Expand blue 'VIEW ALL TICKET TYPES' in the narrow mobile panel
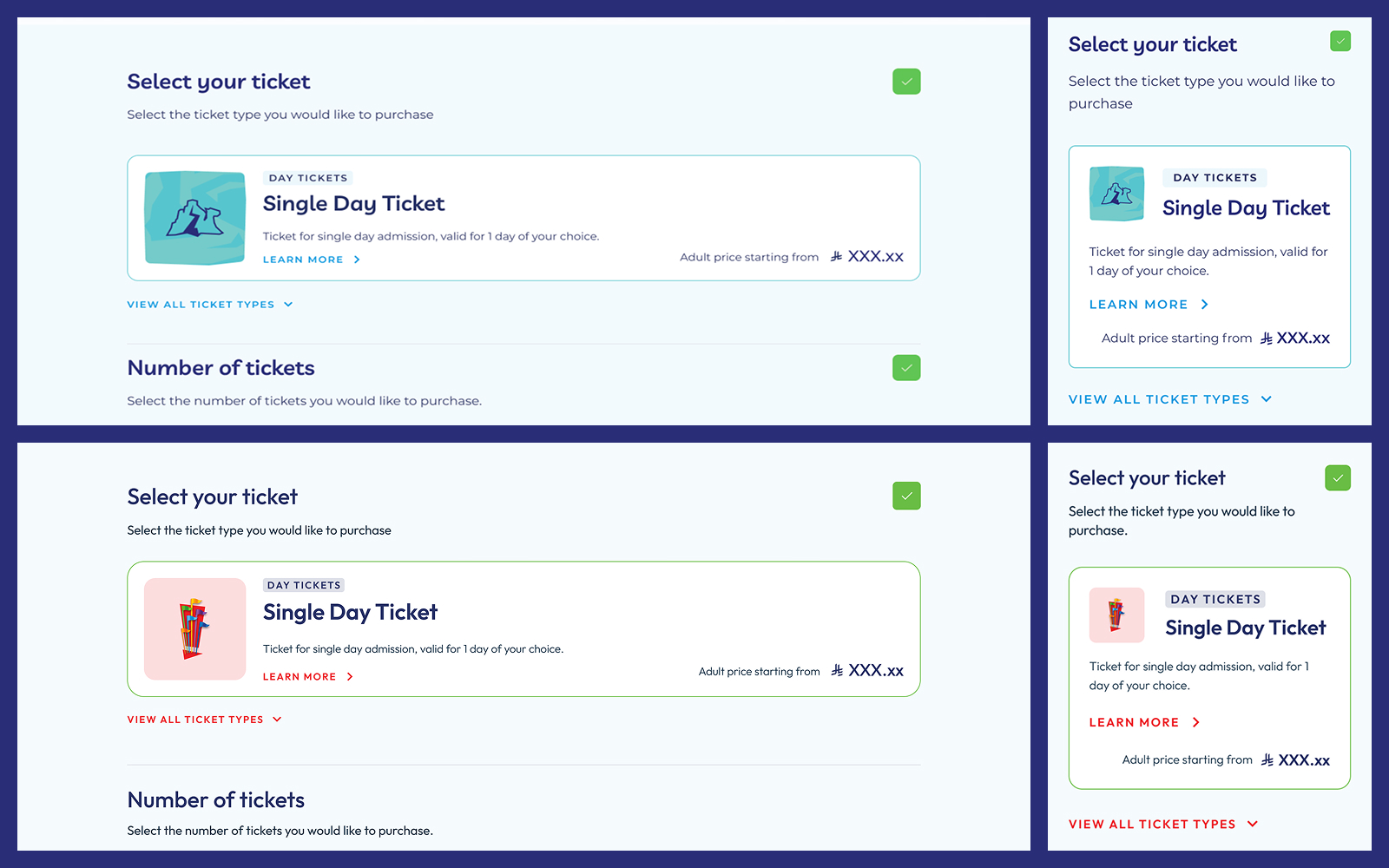Image resolution: width=1389 pixels, height=868 pixels. point(1170,399)
